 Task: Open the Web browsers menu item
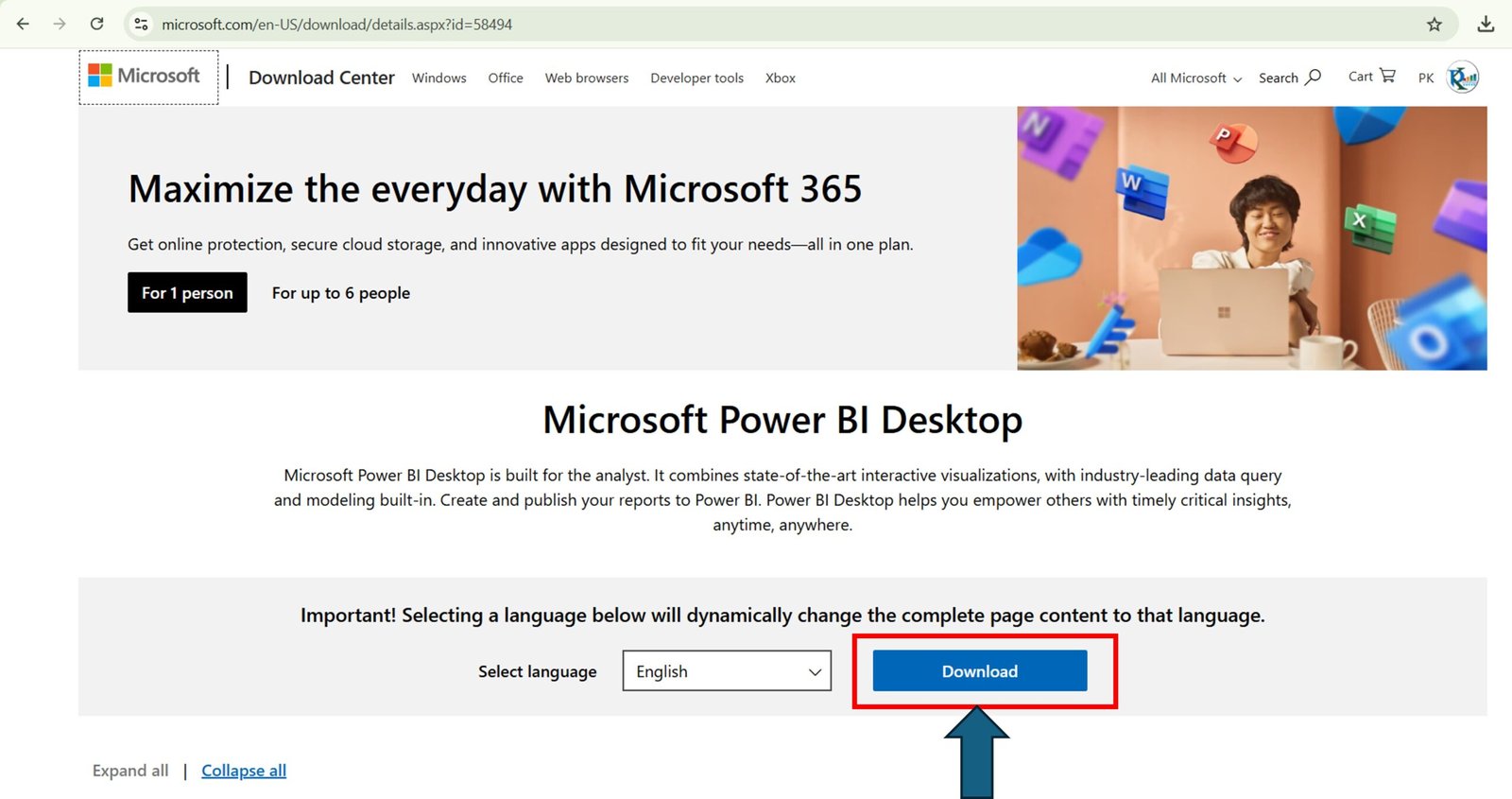[587, 78]
